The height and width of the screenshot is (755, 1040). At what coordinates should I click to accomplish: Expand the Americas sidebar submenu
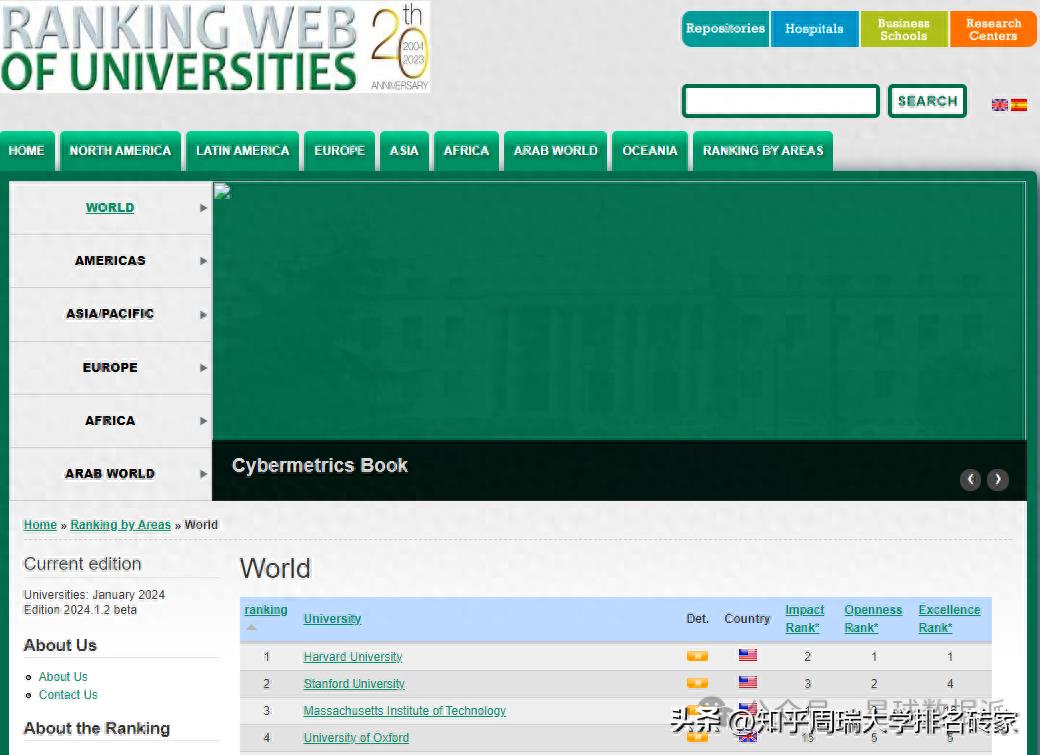pos(203,261)
